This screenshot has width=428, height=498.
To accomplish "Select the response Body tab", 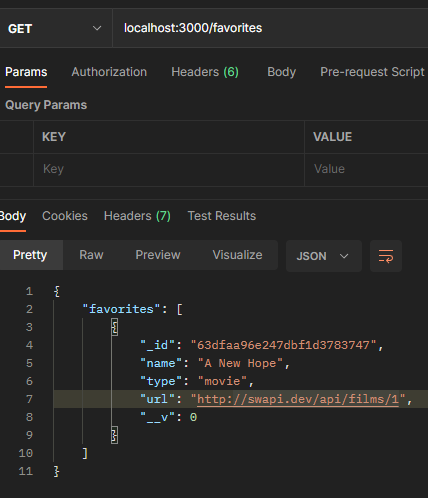I will [x=13, y=216].
